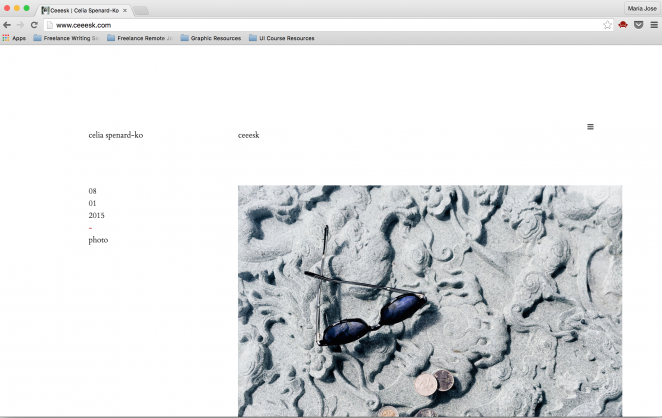
Task: Open the Apps grid shortcut
Action: (14, 38)
